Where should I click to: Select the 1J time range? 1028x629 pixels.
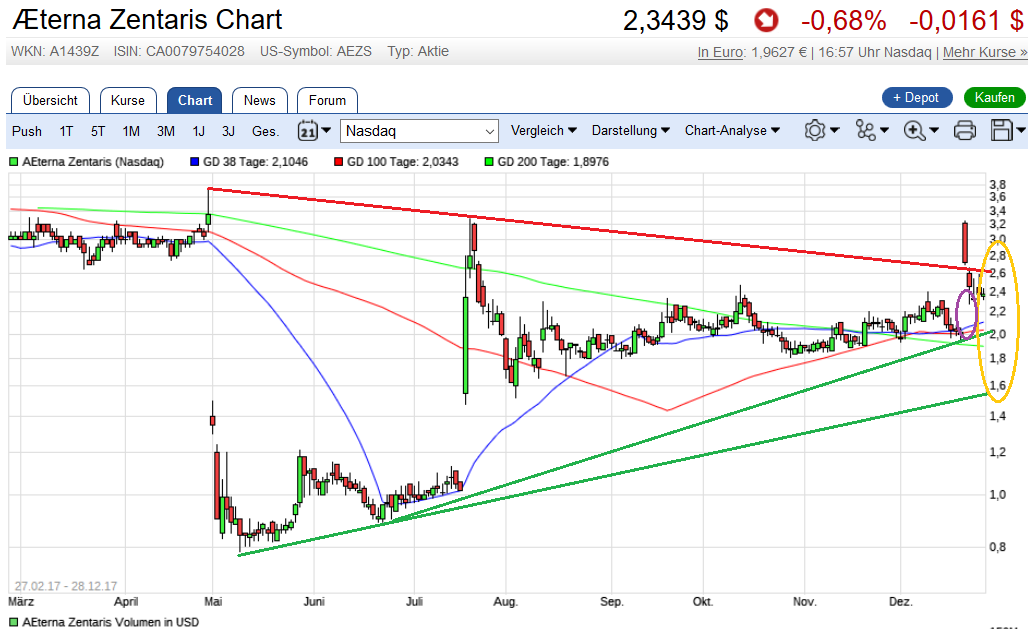199,131
